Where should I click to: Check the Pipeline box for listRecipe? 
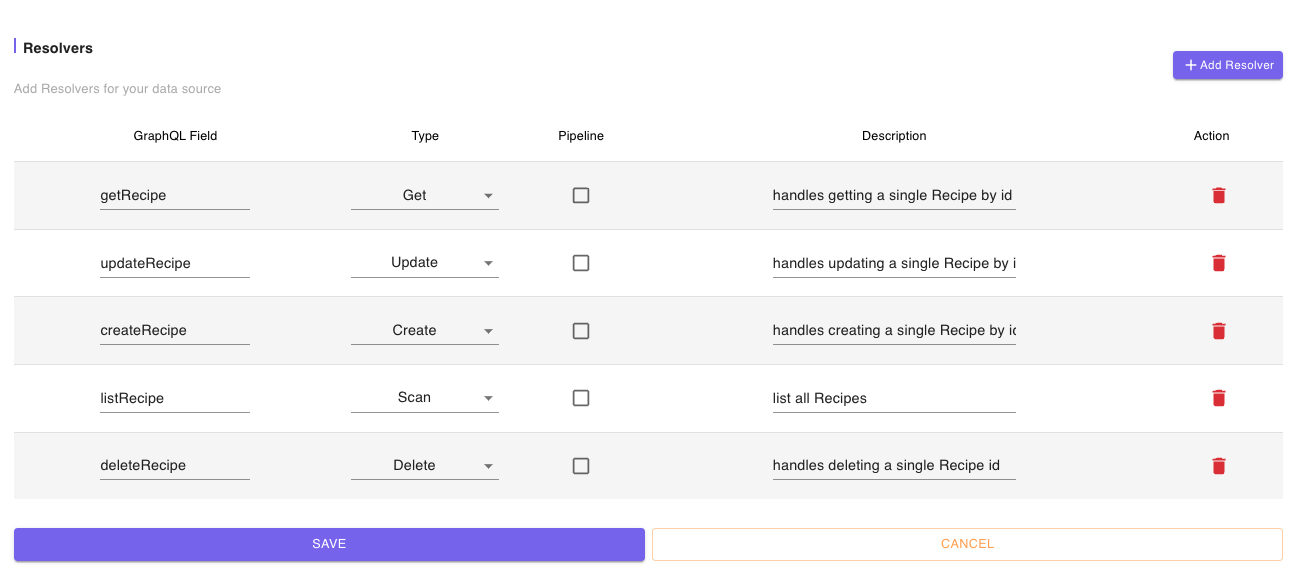(x=581, y=398)
